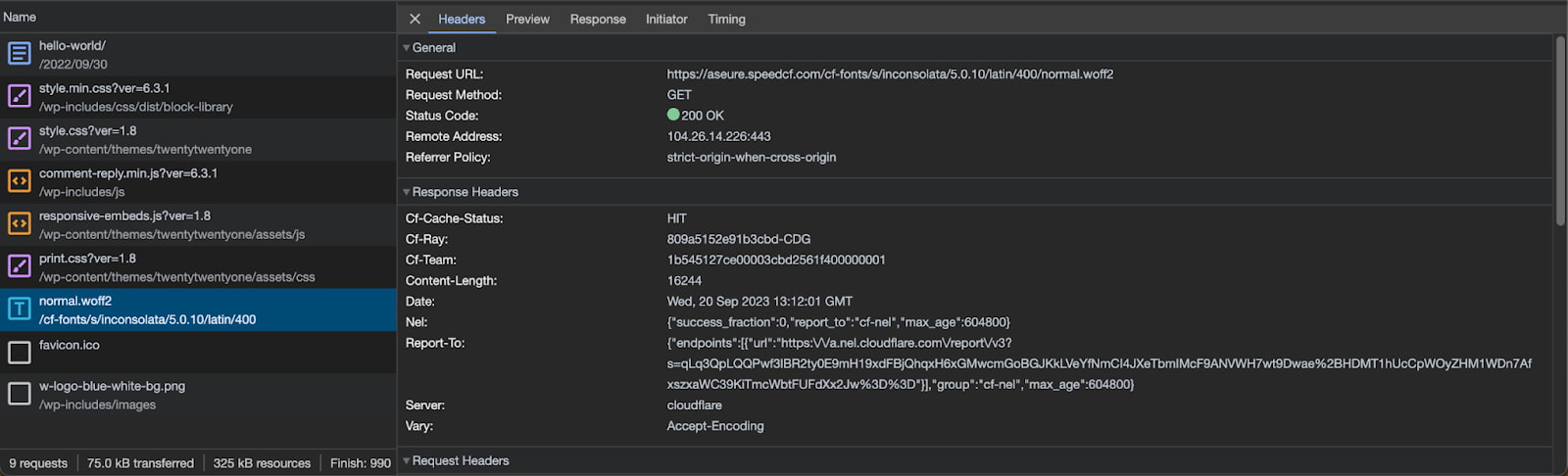Screen dimensions: 1568x476
Task: Collapse the Request Headers section
Action: click(x=407, y=461)
